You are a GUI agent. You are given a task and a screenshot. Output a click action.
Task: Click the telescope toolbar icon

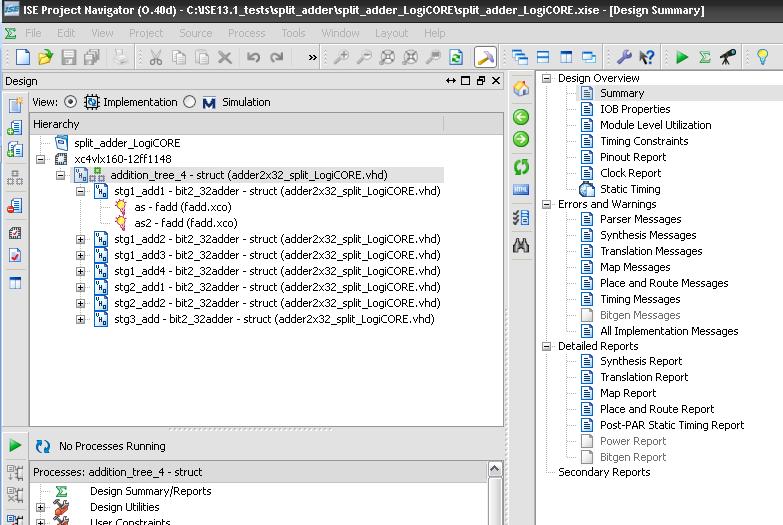coord(728,57)
